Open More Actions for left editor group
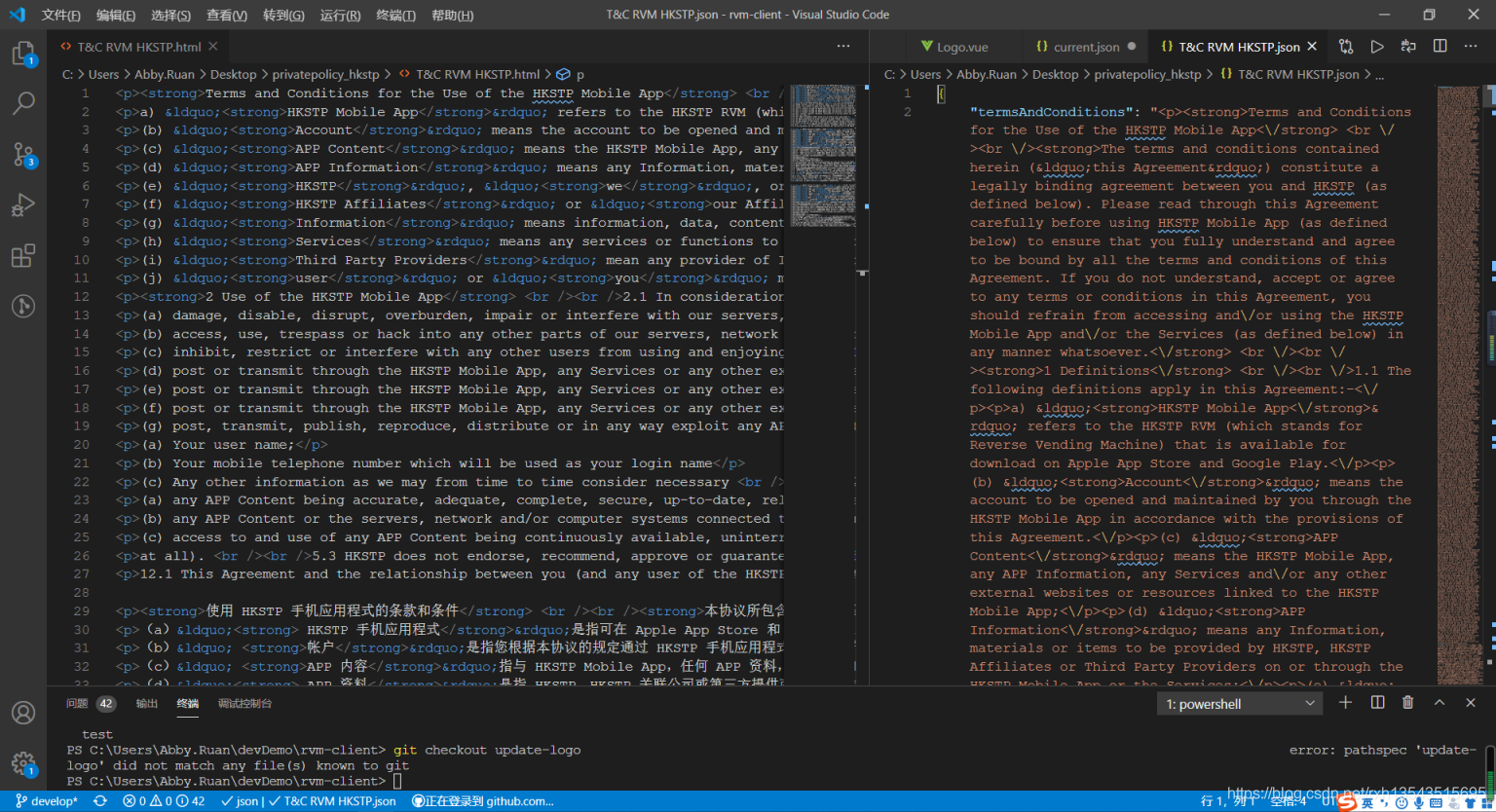 [843, 47]
